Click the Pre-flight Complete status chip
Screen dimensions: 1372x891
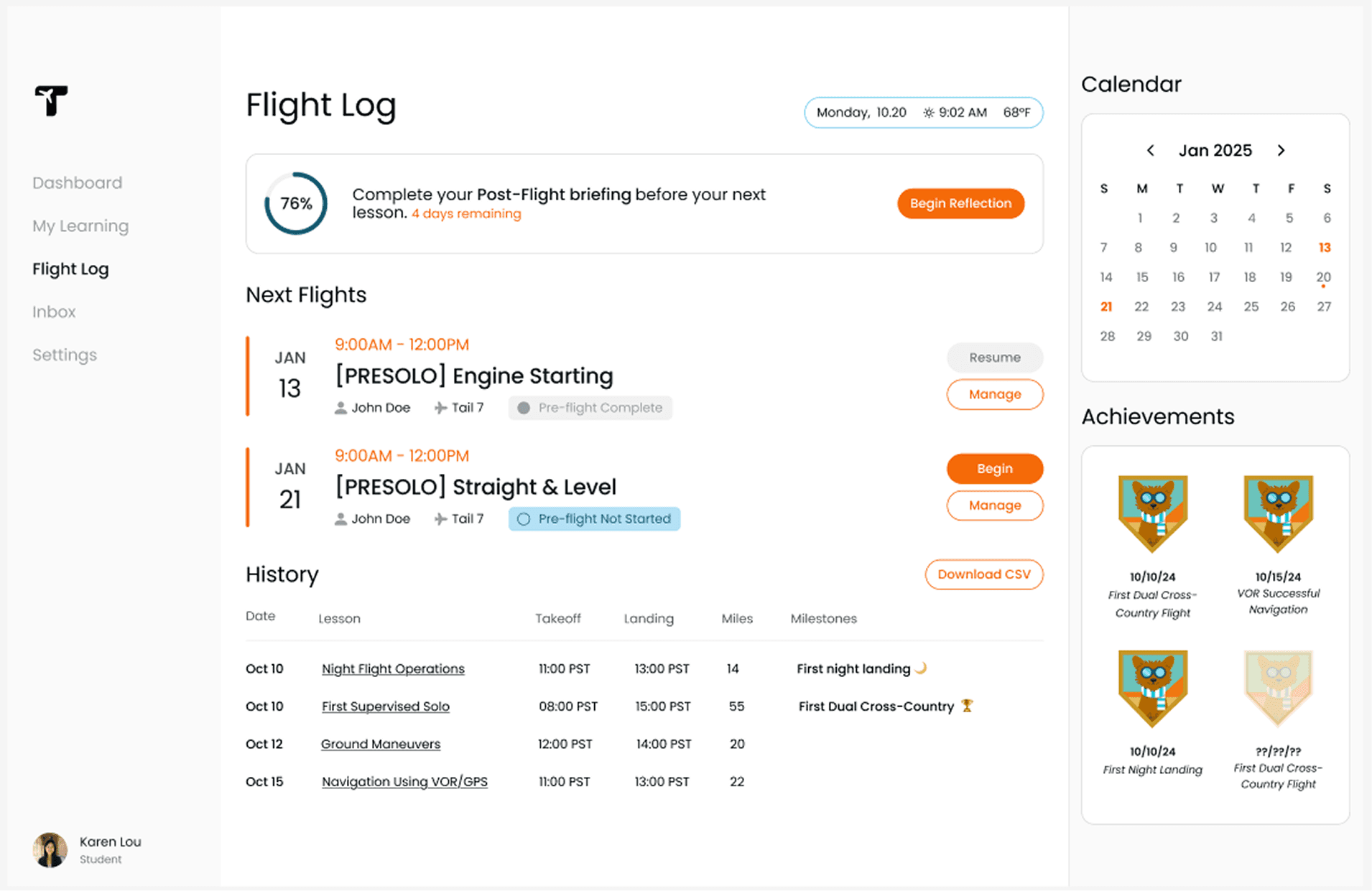point(590,407)
